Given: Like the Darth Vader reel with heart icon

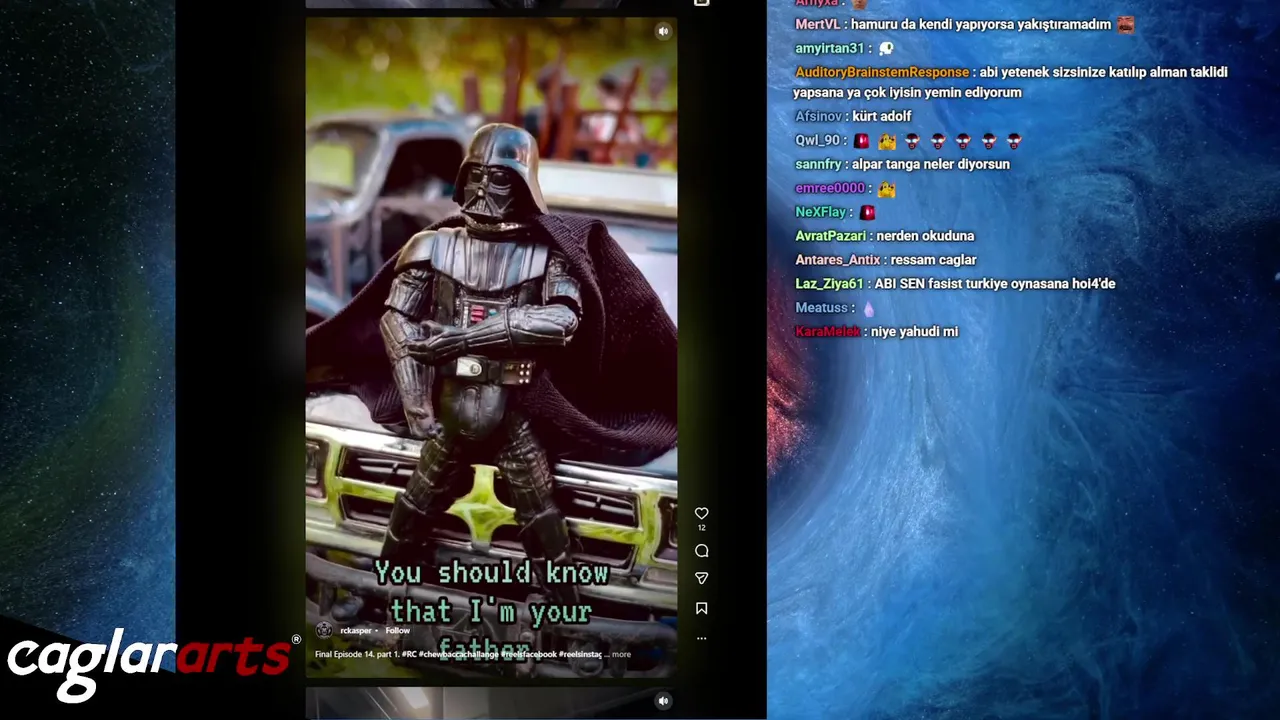Looking at the screenshot, I should coord(701,513).
